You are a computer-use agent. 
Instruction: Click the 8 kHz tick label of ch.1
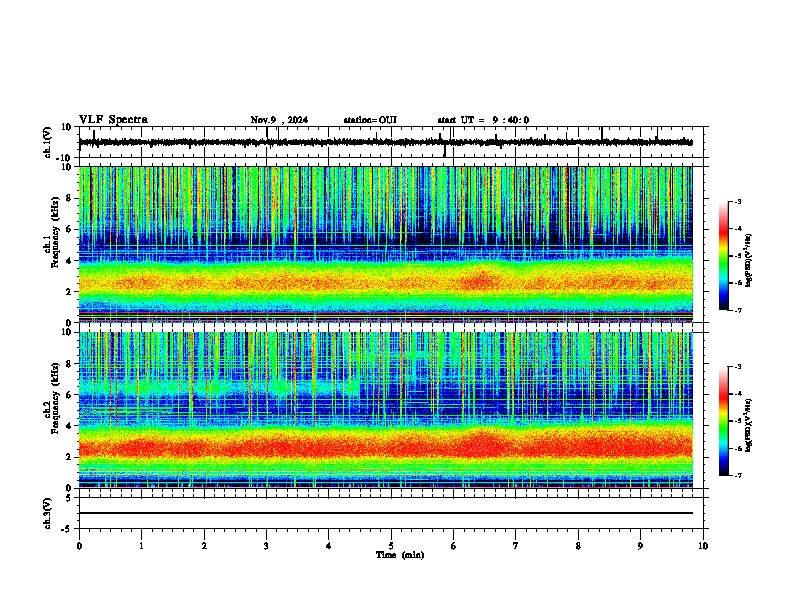[69, 198]
